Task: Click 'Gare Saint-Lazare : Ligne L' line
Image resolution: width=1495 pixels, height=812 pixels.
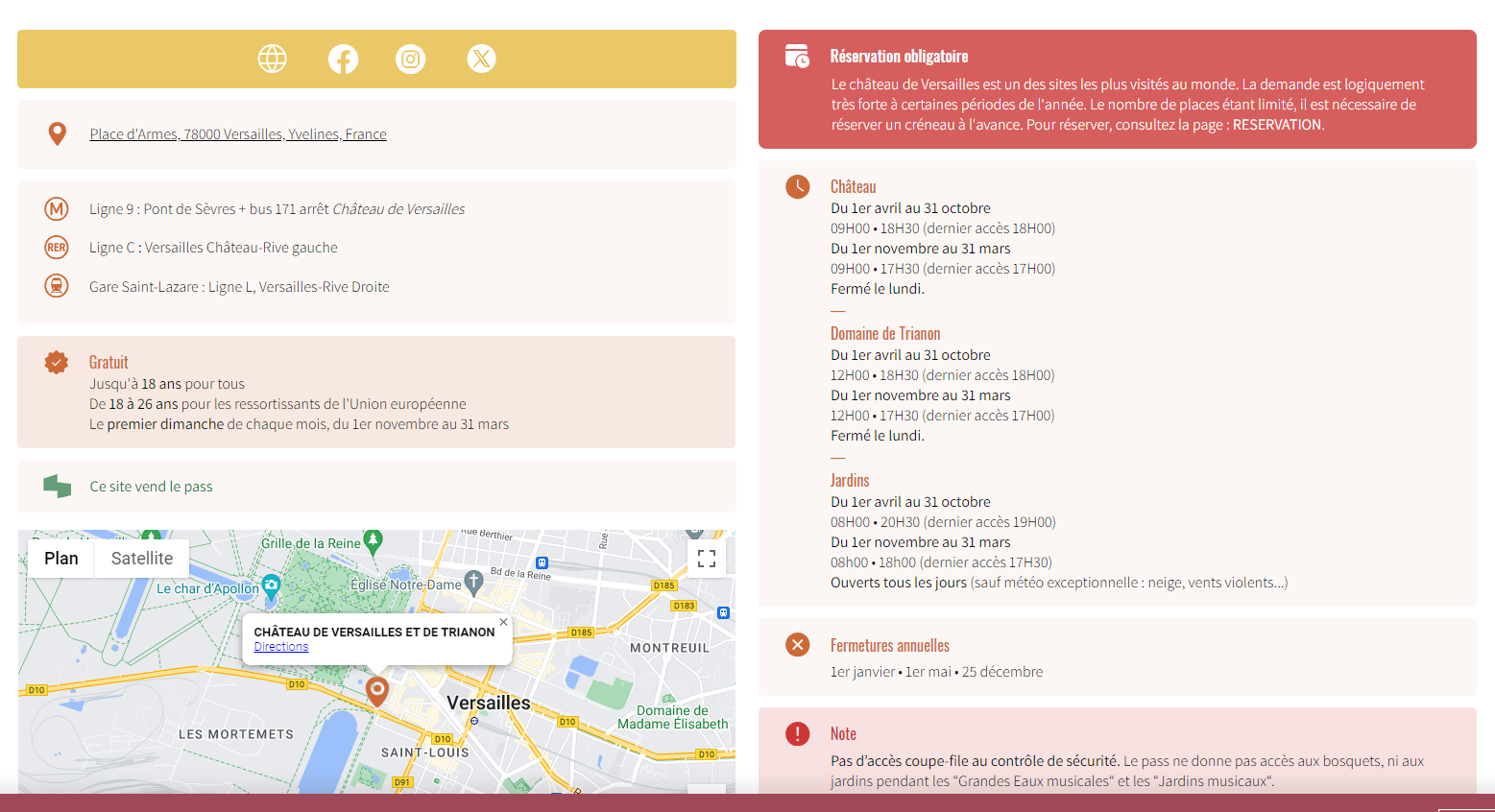Action: click(239, 287)
